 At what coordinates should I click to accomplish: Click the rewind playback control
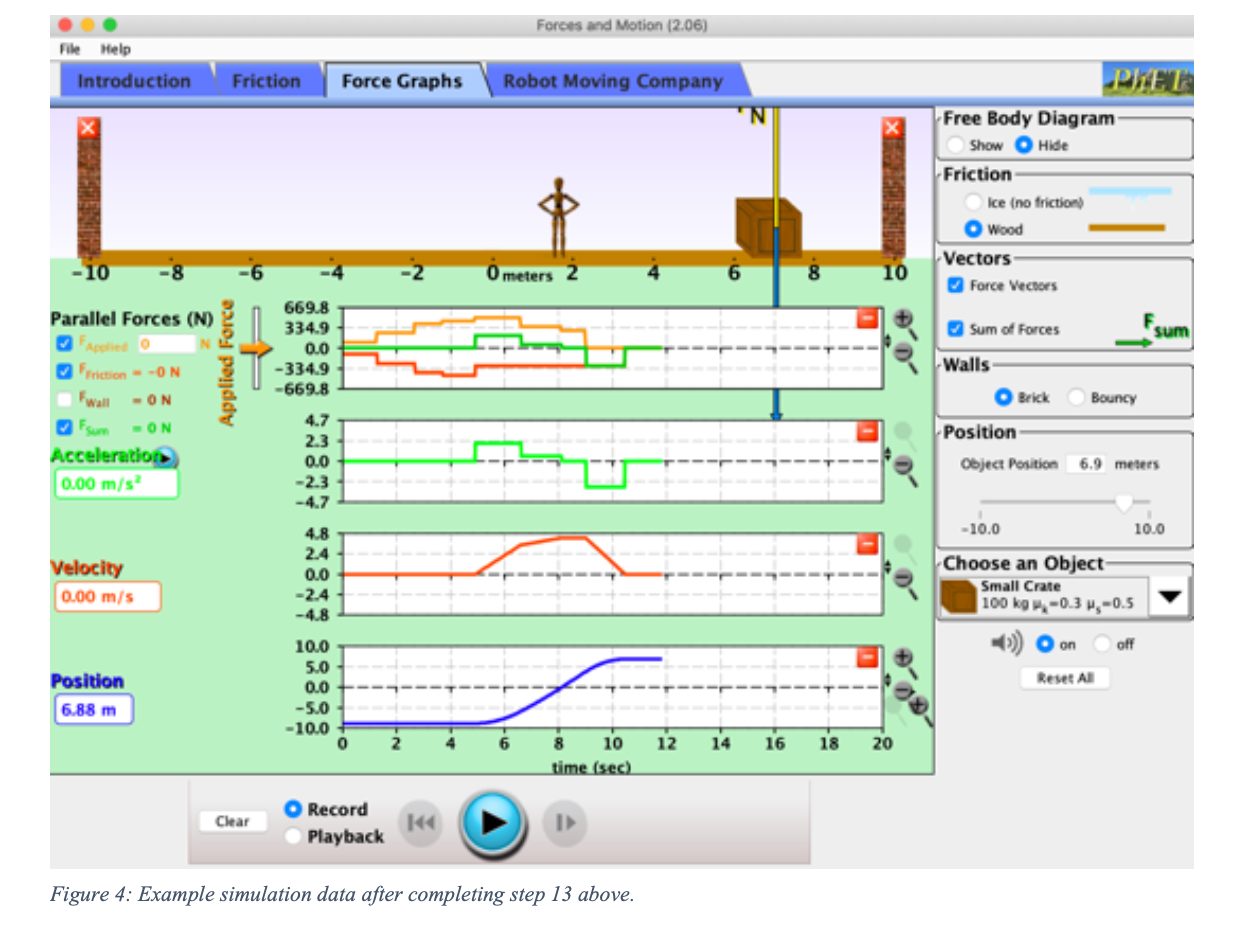419,823
